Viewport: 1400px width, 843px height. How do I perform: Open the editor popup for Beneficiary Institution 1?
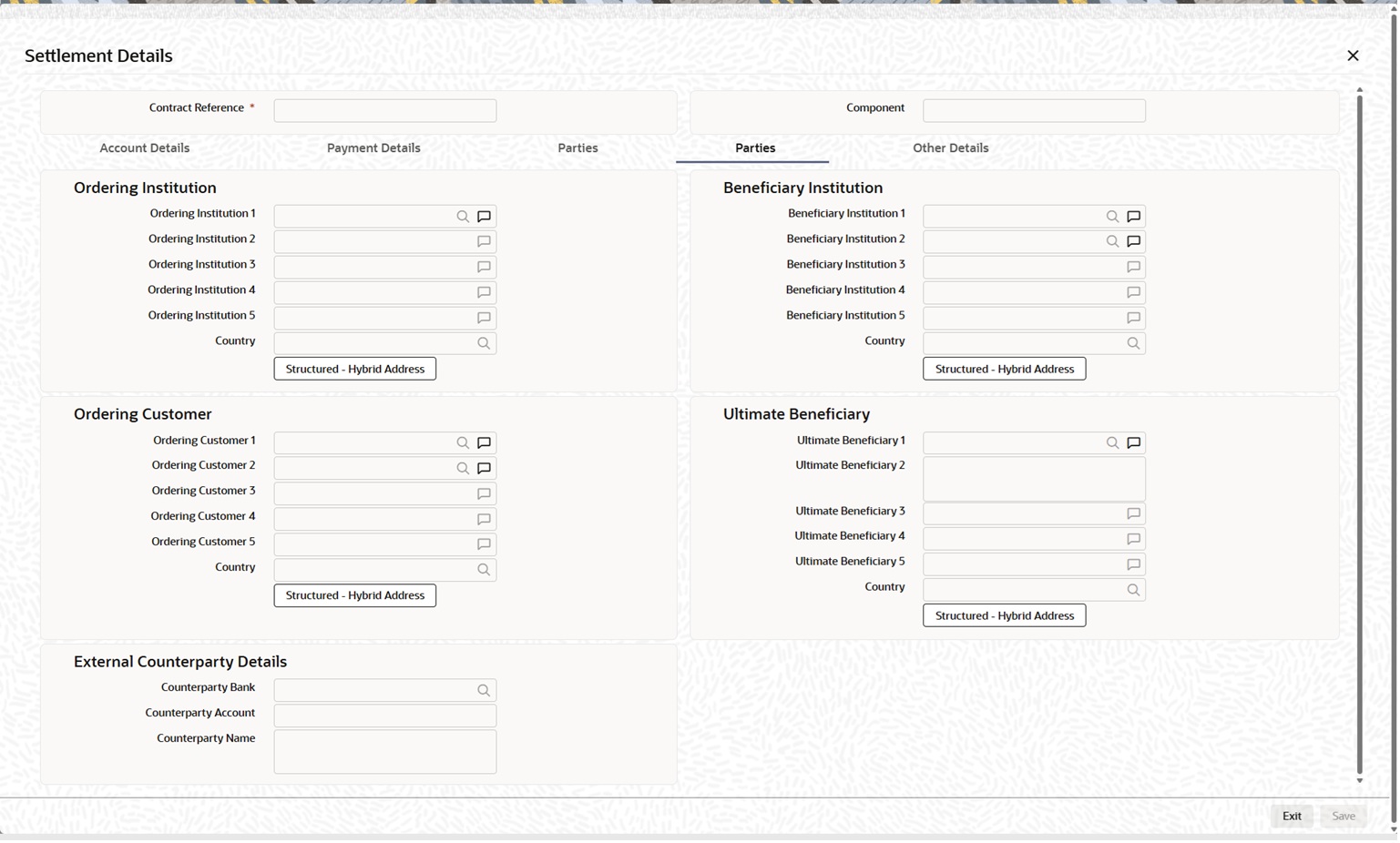click(1134, 217)
